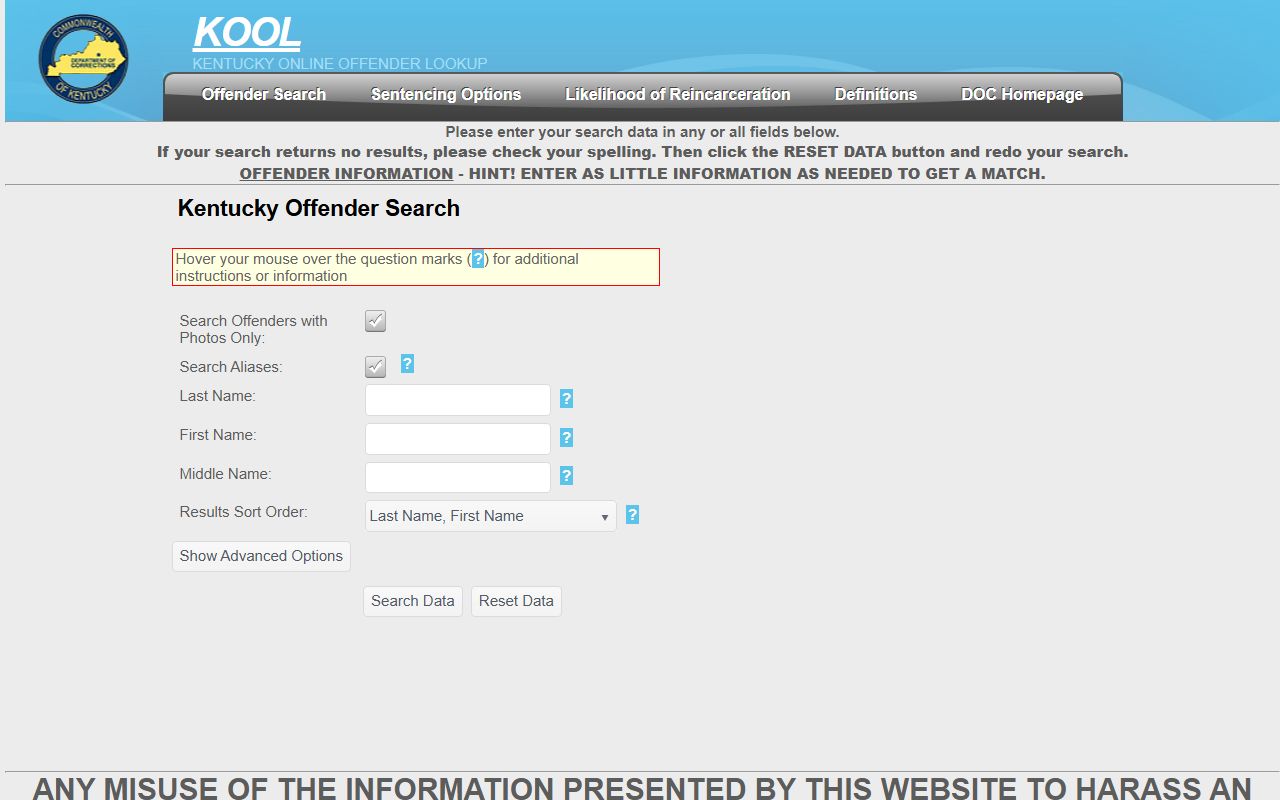Go to Likelihood of Reincarceration page
This screenshot has width=1280, height=800.
click(677, 95)
